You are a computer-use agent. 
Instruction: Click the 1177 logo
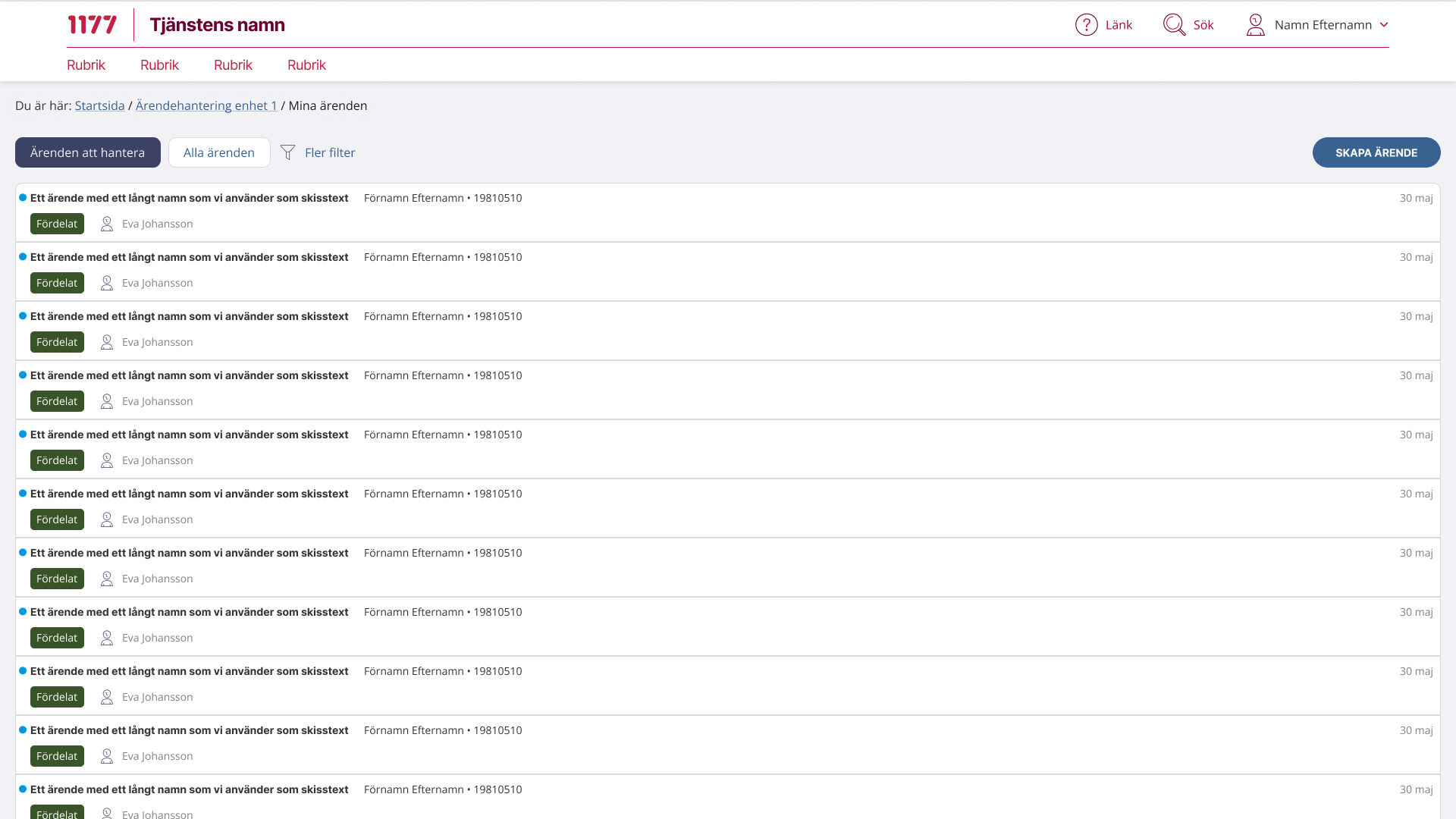92,25
